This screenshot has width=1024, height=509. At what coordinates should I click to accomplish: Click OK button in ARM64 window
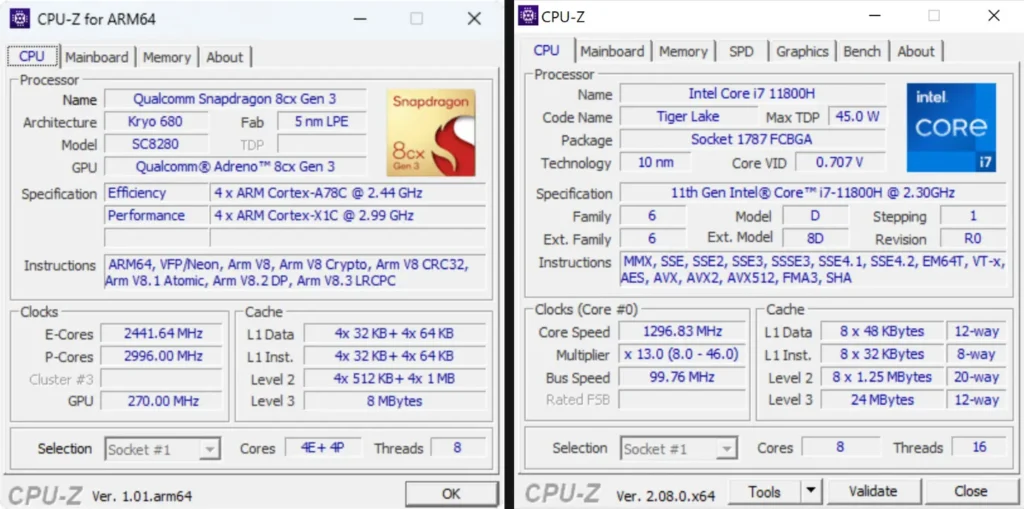[451, 493]
